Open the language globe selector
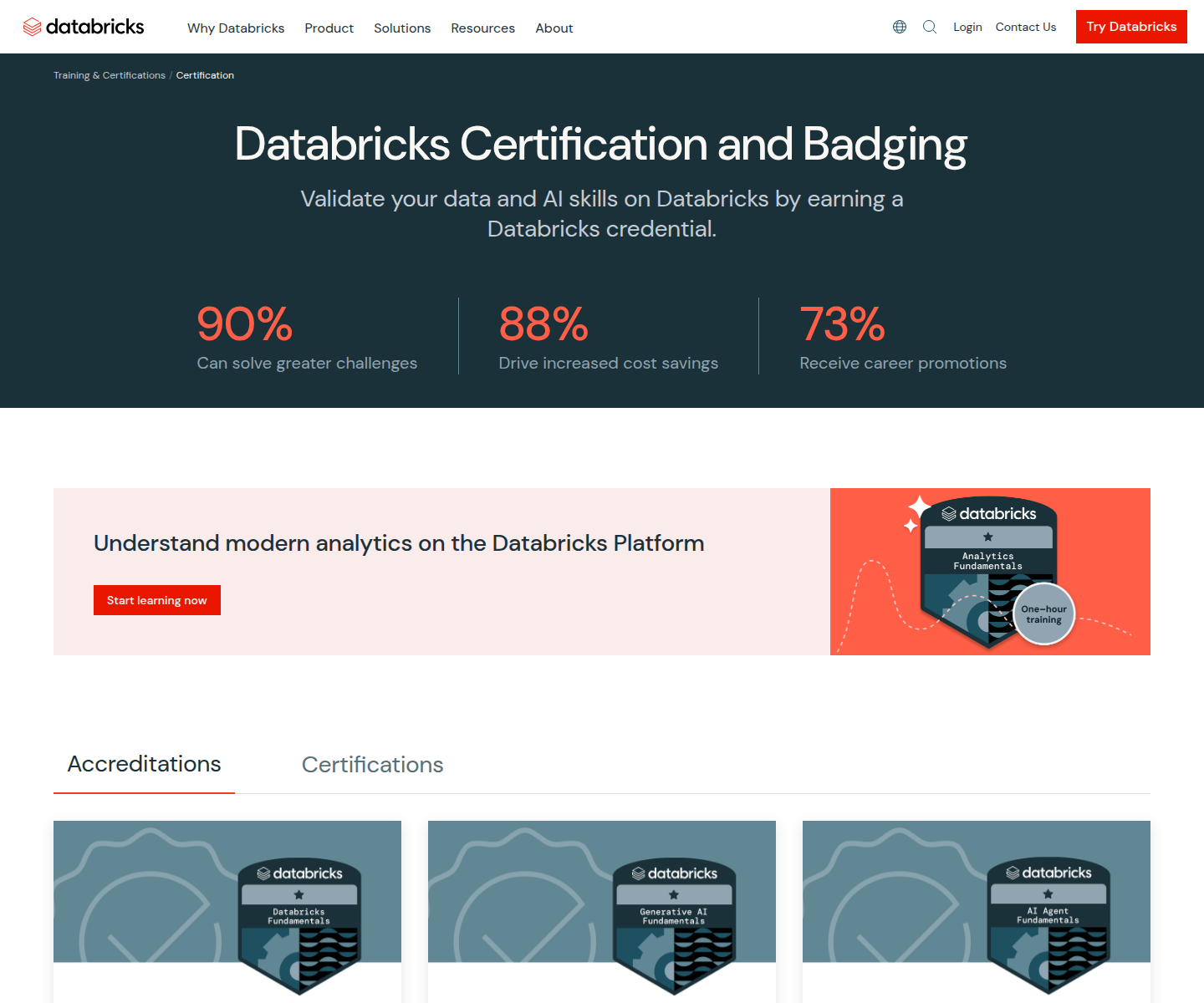This screenshot has width=1204, height=1003. coord(900,27)
